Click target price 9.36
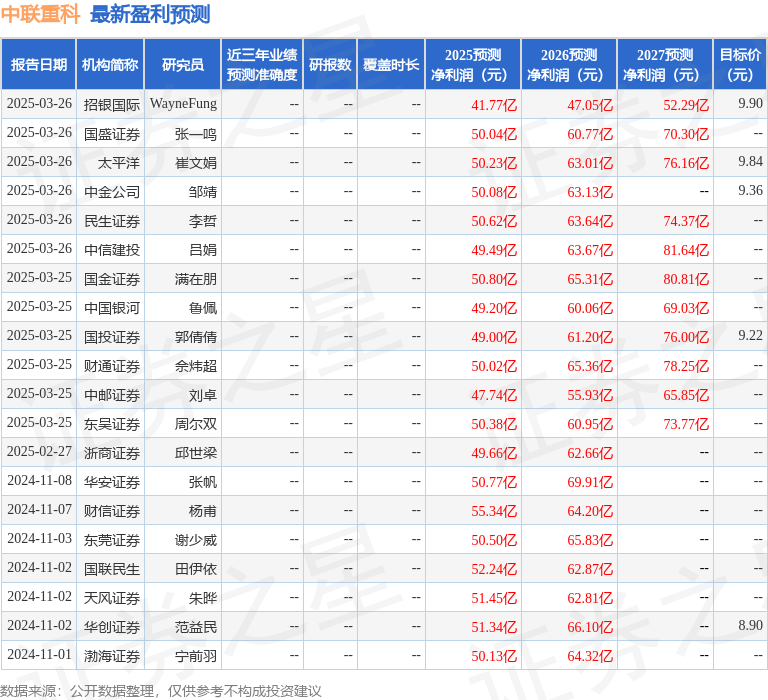768x700 pixels. [750, 190]
